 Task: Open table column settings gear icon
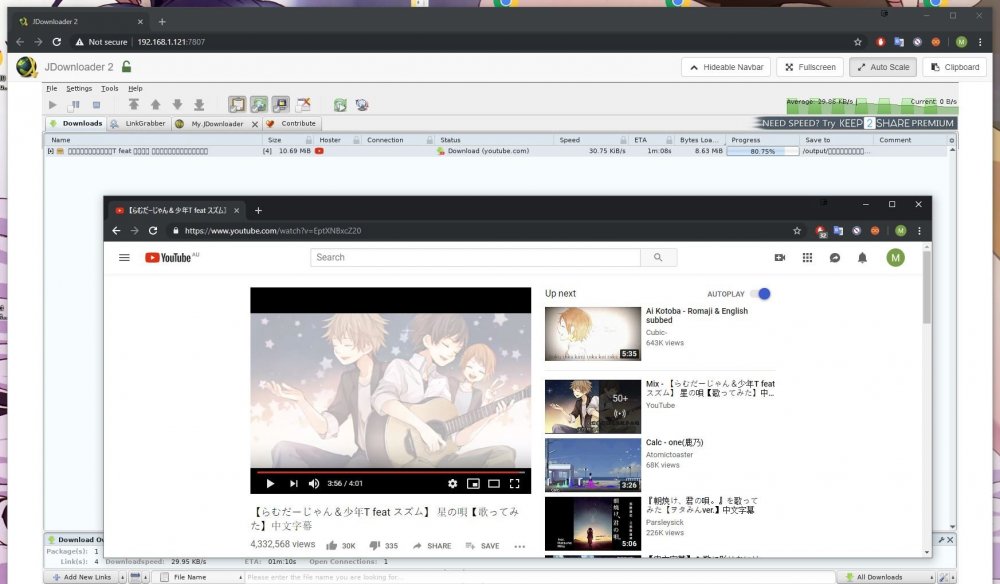point(952,140)
